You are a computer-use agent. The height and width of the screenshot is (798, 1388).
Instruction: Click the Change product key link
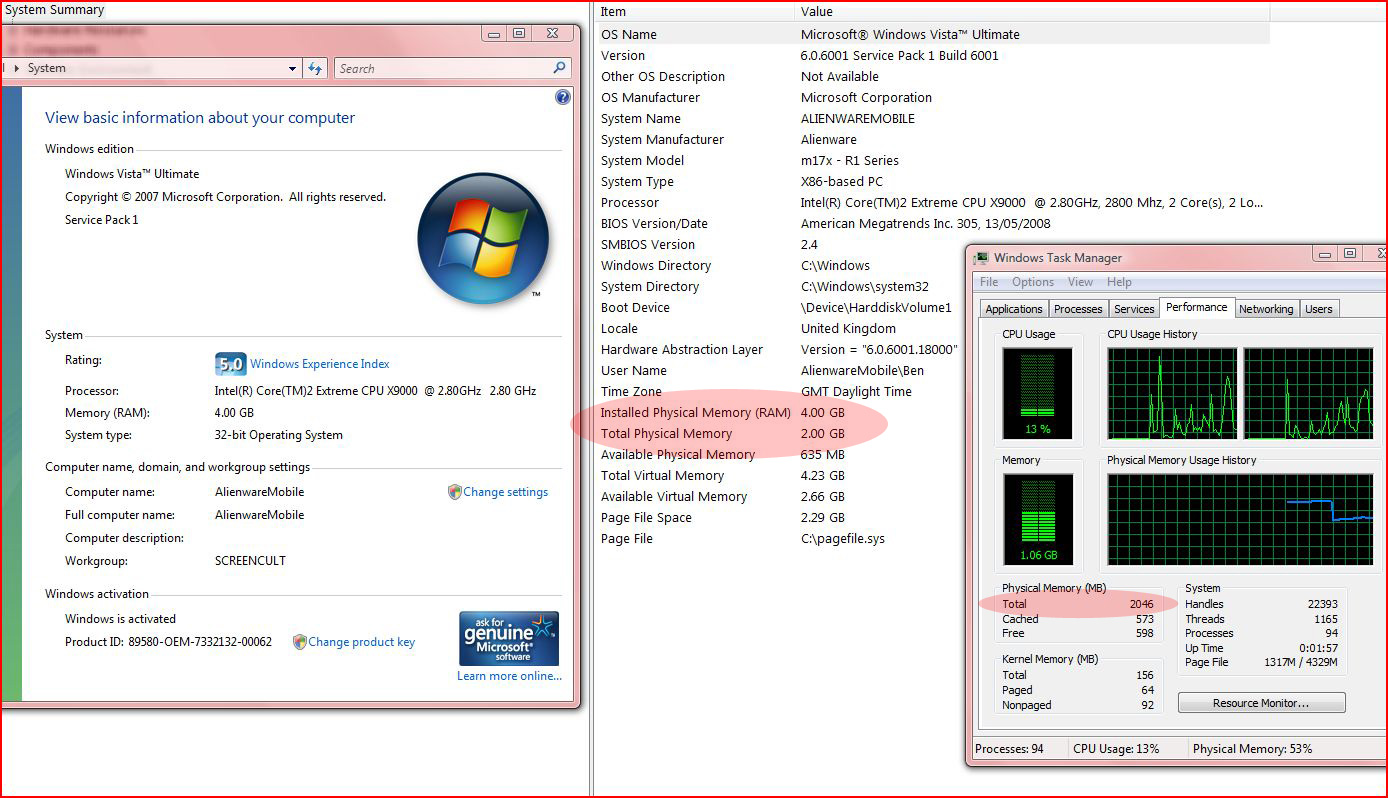click(x=362, y=642)
